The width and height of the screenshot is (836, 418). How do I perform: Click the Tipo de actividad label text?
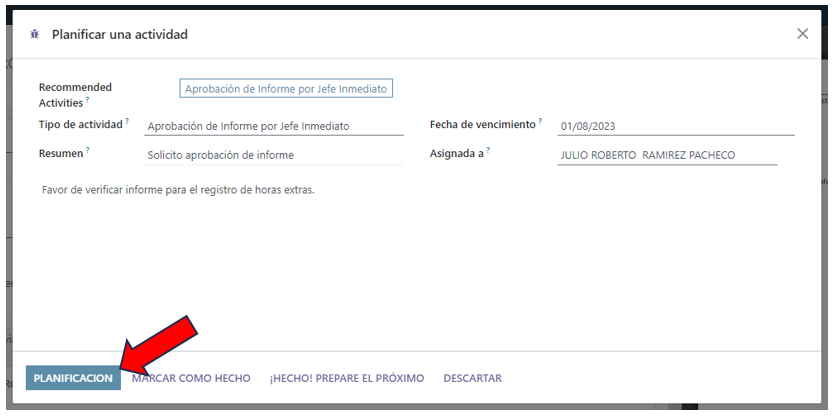[80, 124]
